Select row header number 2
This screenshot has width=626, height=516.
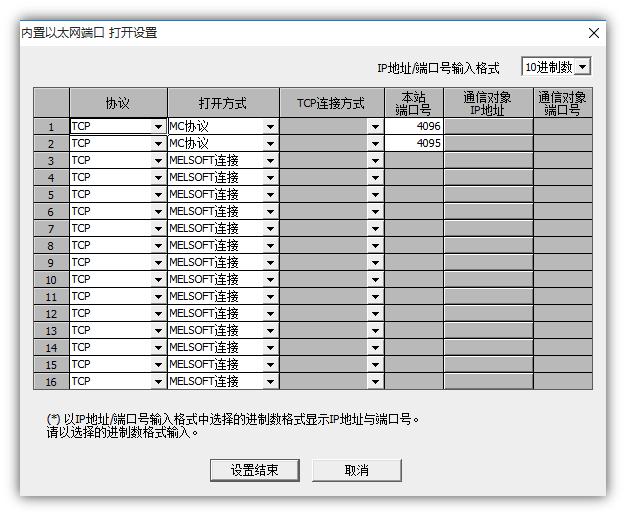(51, 143)
